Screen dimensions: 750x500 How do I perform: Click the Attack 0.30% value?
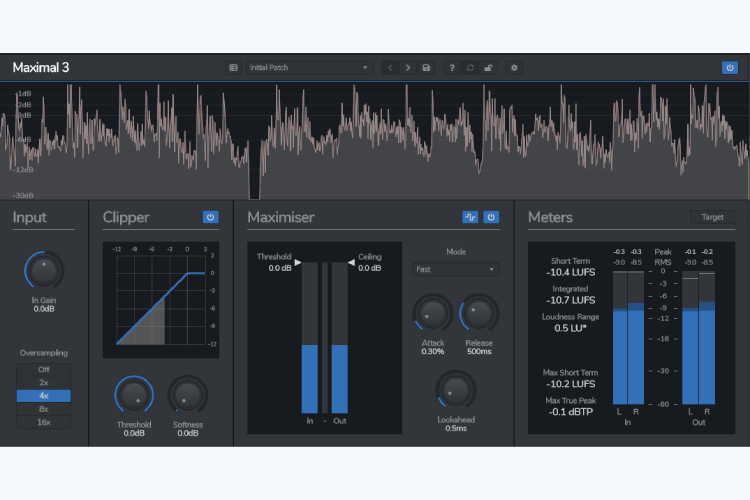click(432, 352)
